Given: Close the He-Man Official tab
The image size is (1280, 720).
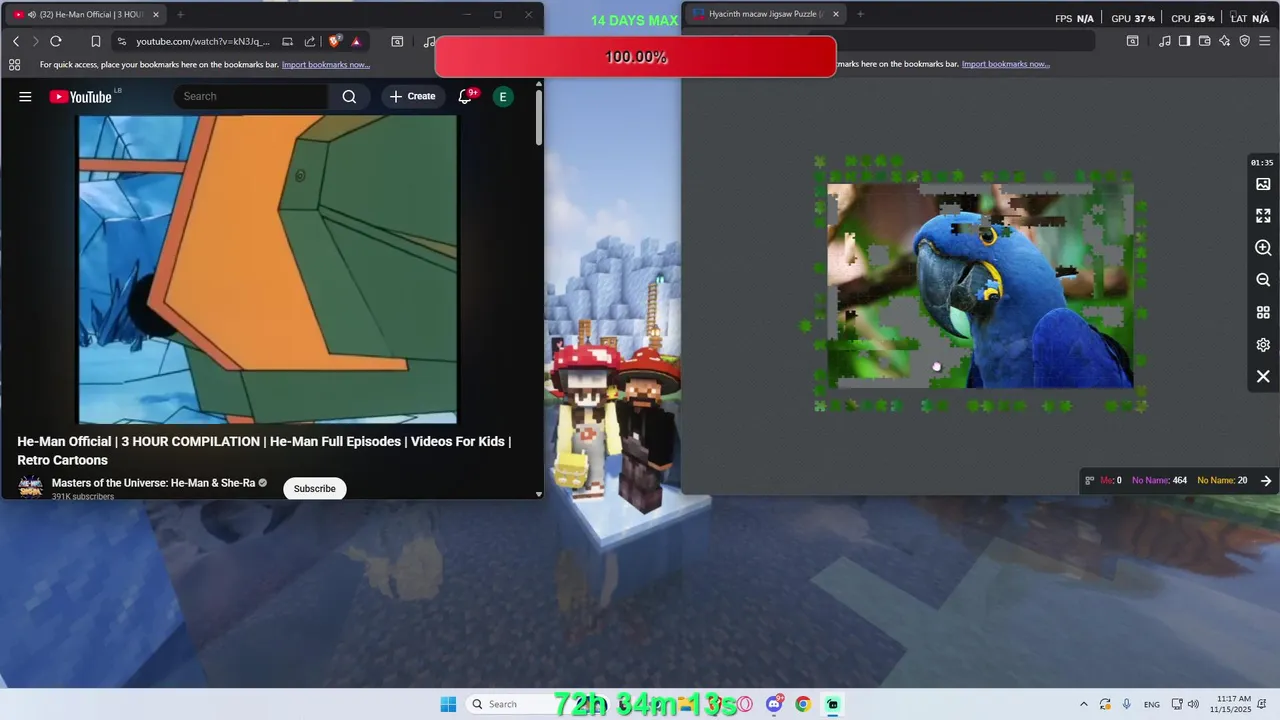Looking at the screenshot, I should point(156,14).
